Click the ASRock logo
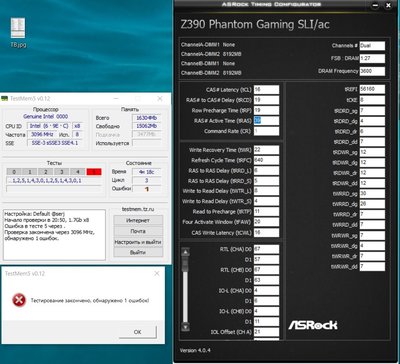The height and width of the screenshot is (364, 400). coord(312,325)
